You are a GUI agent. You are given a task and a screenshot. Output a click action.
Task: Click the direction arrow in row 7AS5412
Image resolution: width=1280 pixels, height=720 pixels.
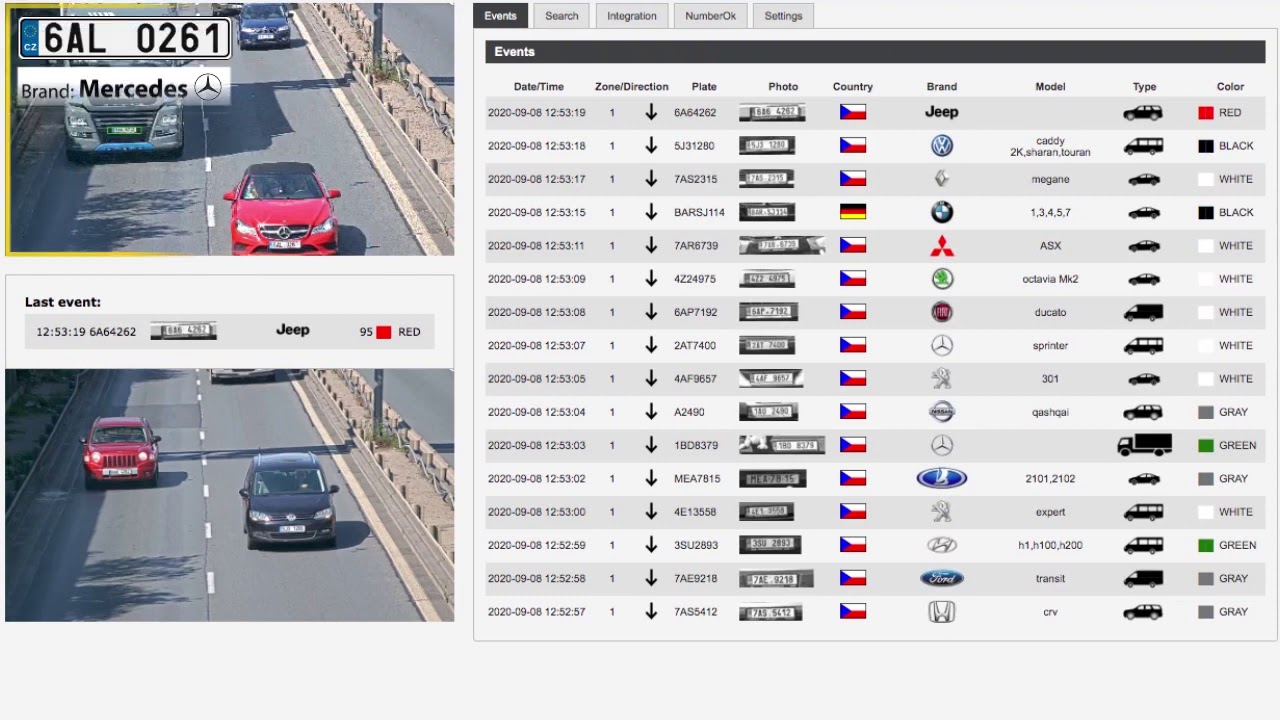pyautogui.click(x=651, y=612)
